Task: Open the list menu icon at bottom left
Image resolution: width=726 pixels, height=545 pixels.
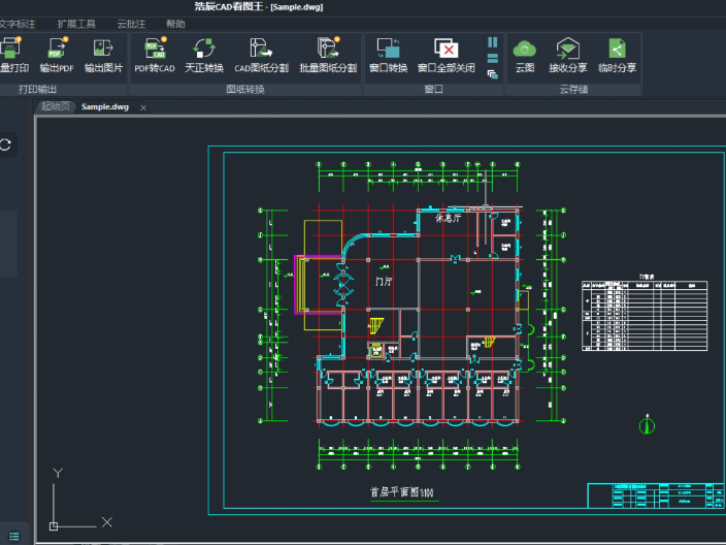Action: [14, 536]
